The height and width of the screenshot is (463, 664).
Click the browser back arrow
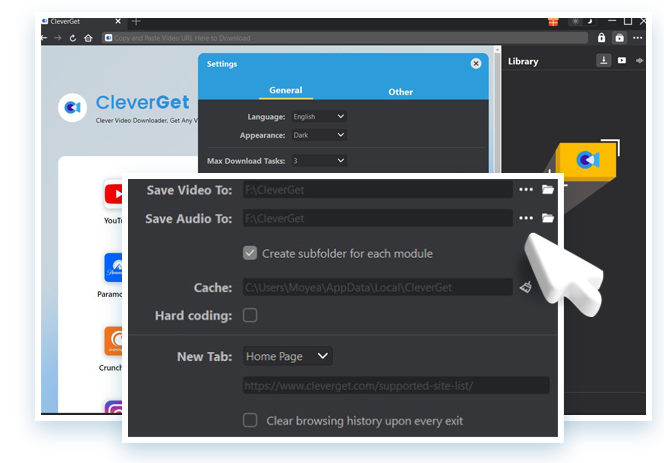coord(44,38)
